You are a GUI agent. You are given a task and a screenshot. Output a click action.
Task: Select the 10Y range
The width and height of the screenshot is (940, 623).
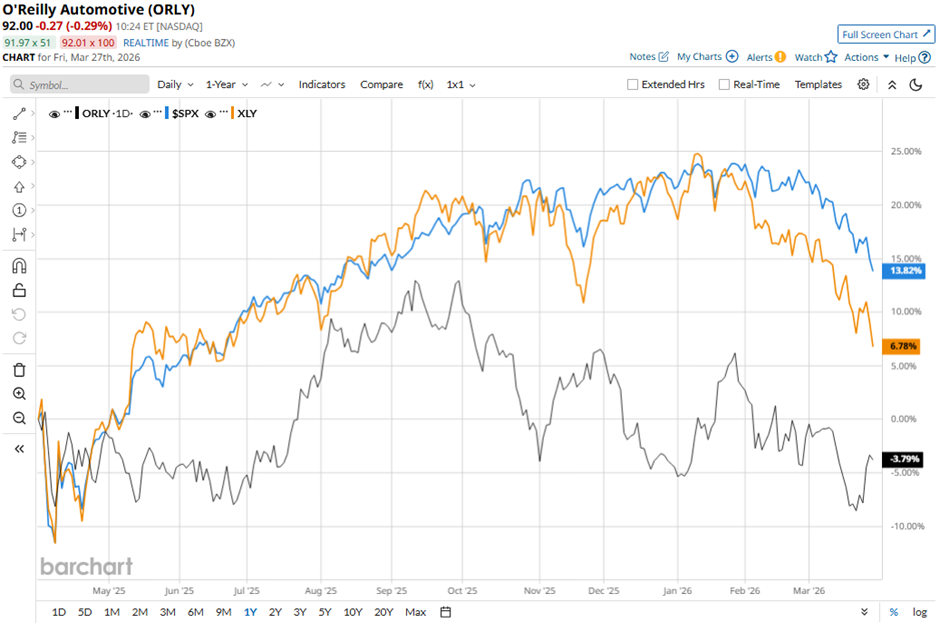pos(353,612)
